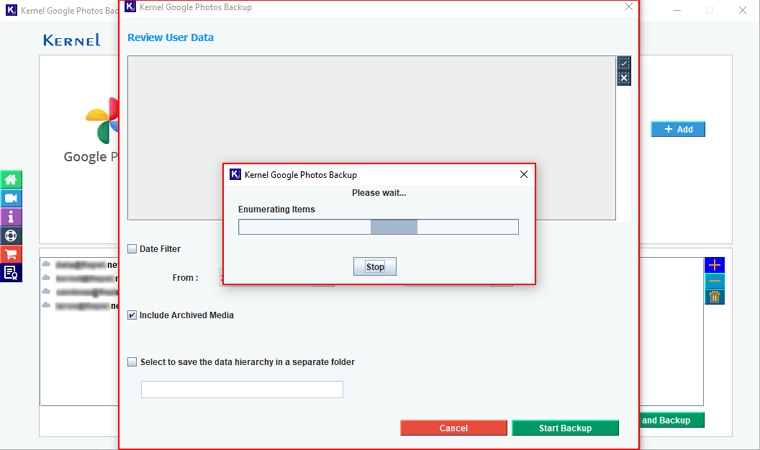Click the 'Please wait...' text

pyautogui.click(x=379, y=193)
